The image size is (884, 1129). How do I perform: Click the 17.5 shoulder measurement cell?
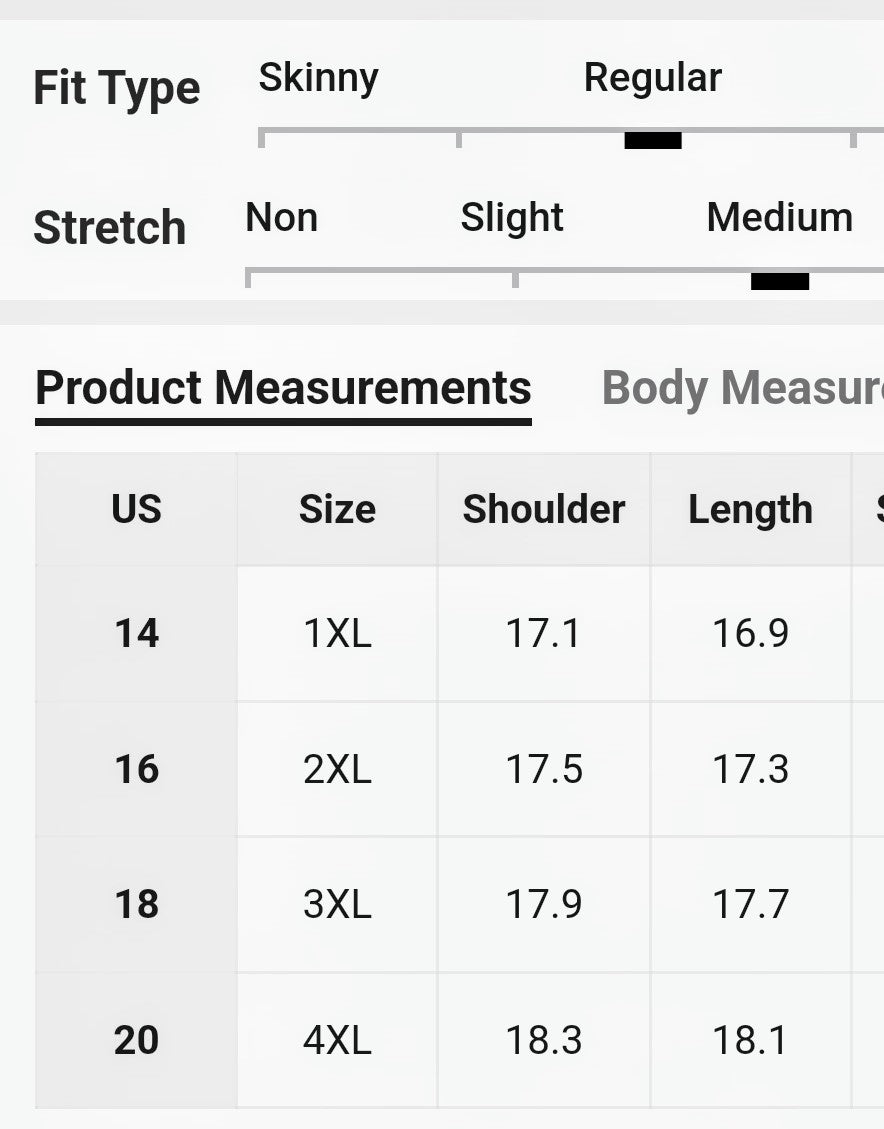[x=543, y=769]
